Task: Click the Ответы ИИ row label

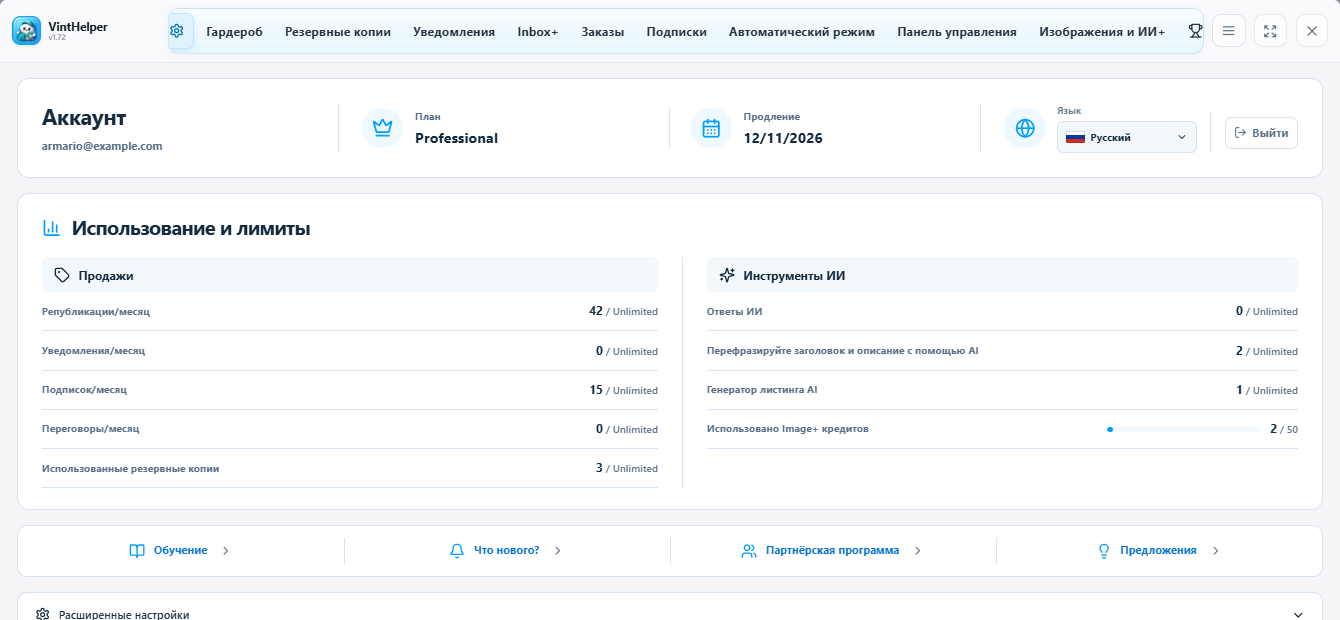Action: click(x=734, y=312)
